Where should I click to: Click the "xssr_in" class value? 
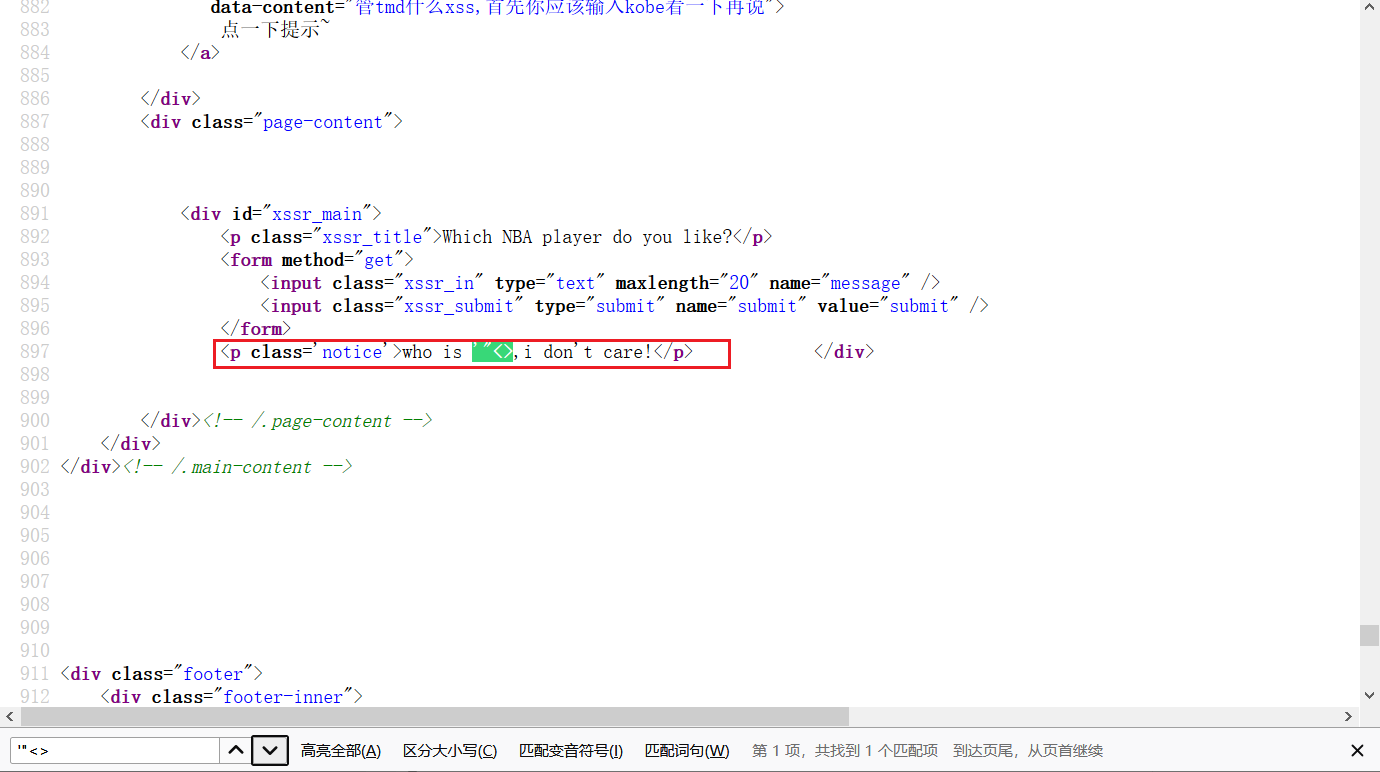coord(439,283)
